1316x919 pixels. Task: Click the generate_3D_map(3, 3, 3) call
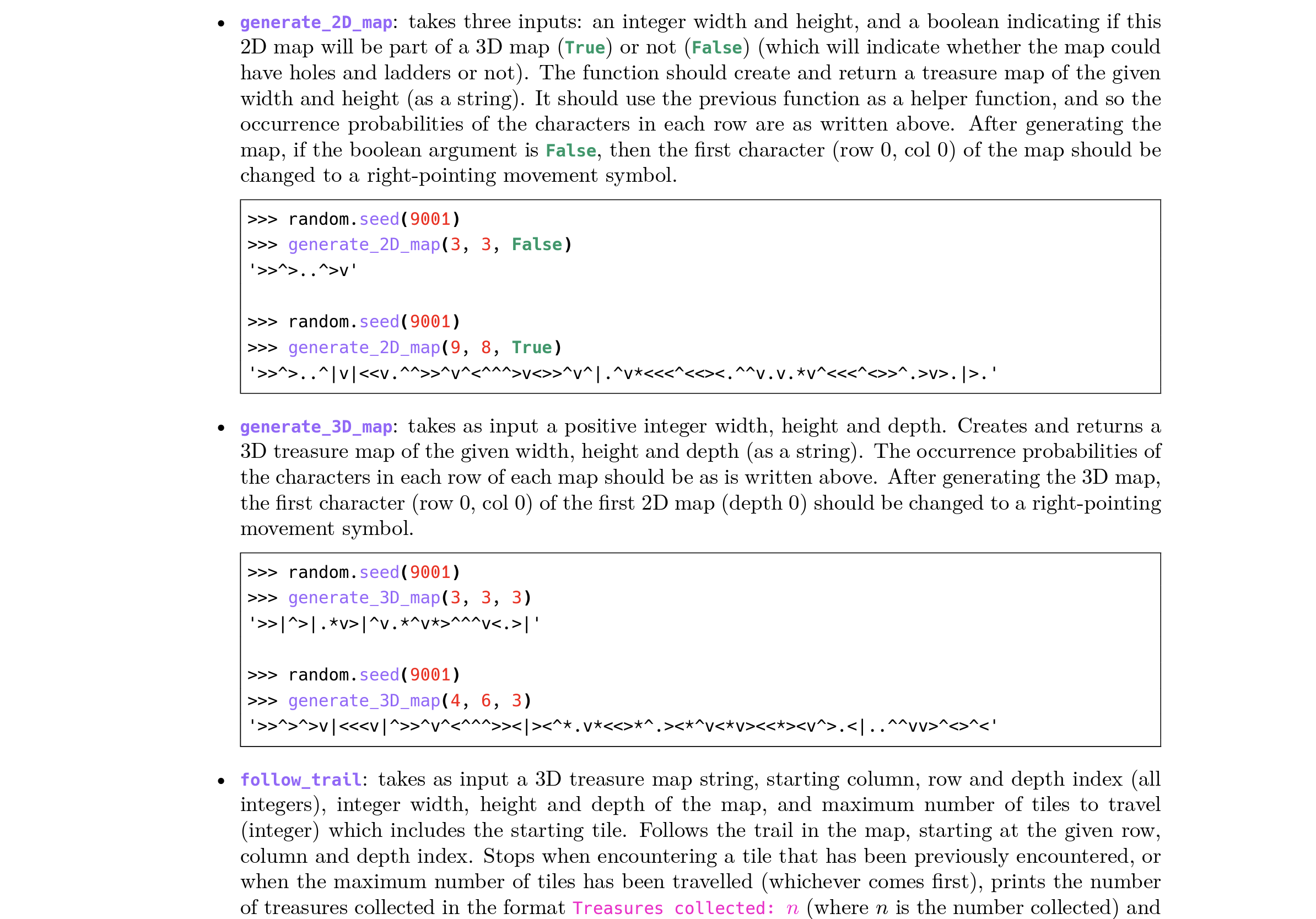point(409,598)
